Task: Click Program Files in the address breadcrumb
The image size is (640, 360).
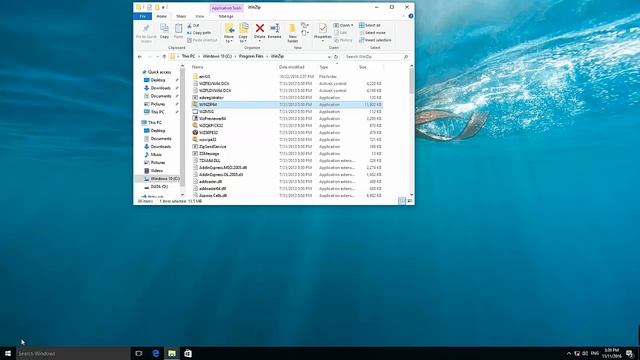Action: (251, 56)
